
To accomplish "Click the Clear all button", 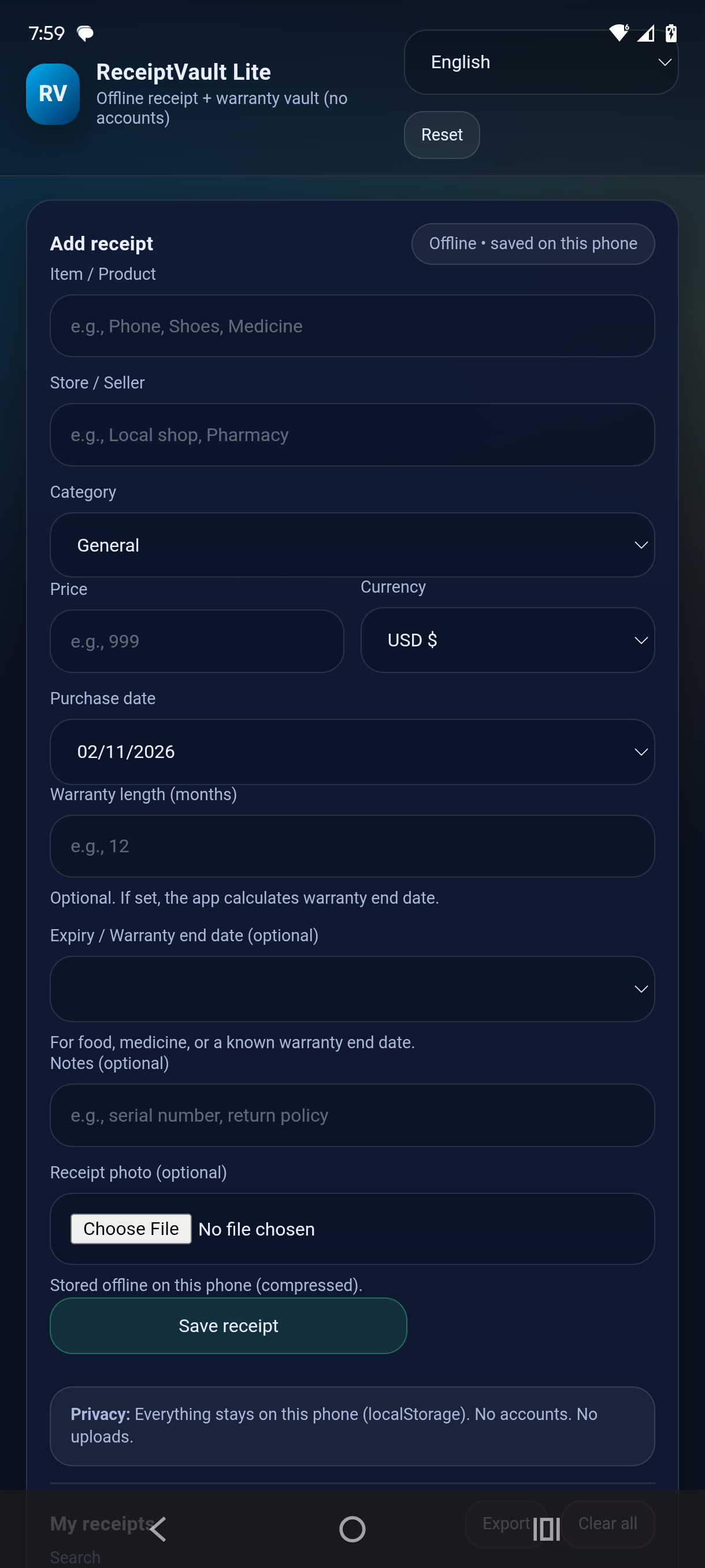I will 607,1523.
